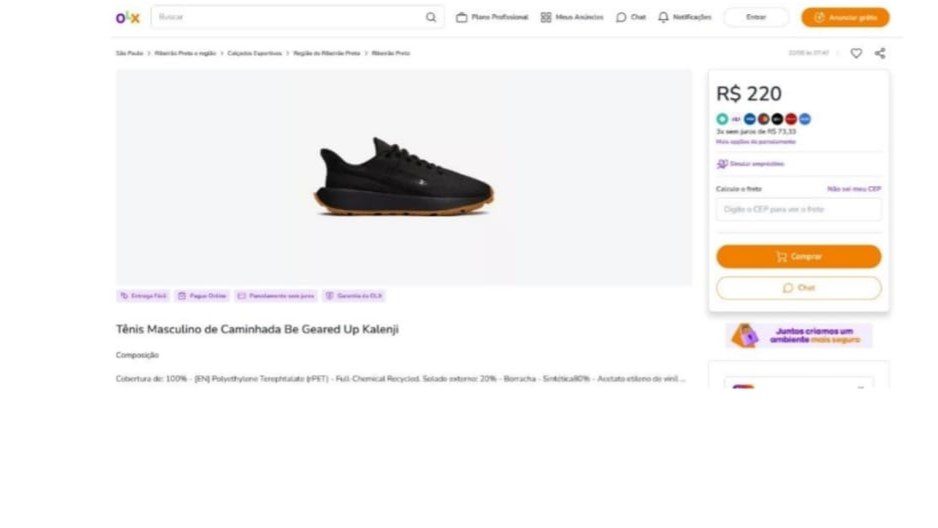Click the Entrar button

point(756,17)
